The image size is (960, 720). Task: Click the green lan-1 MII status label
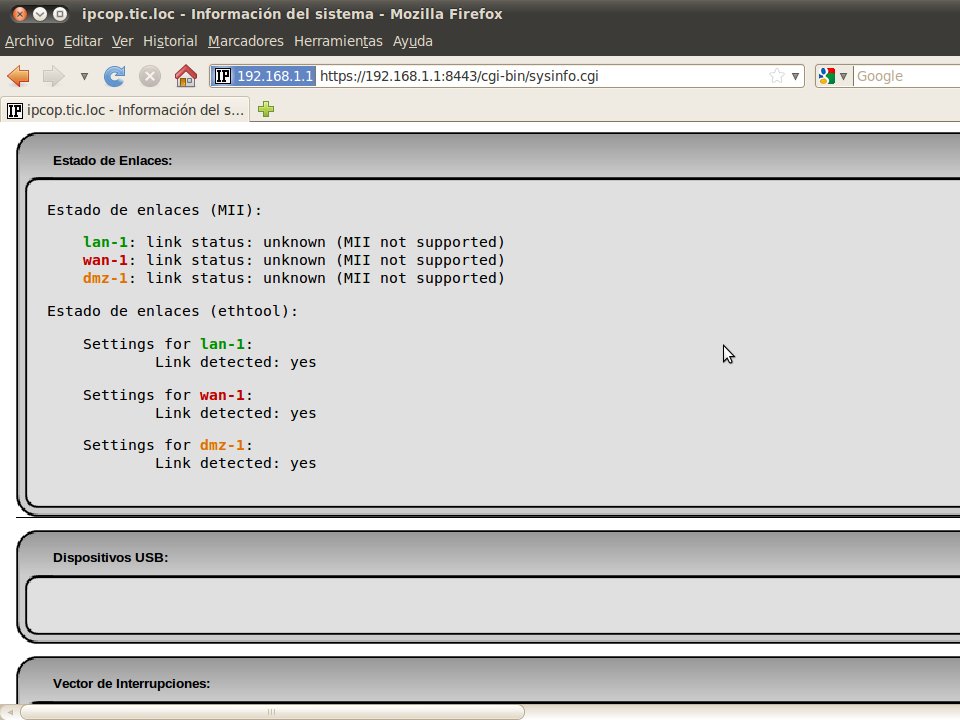click(105, 242)
